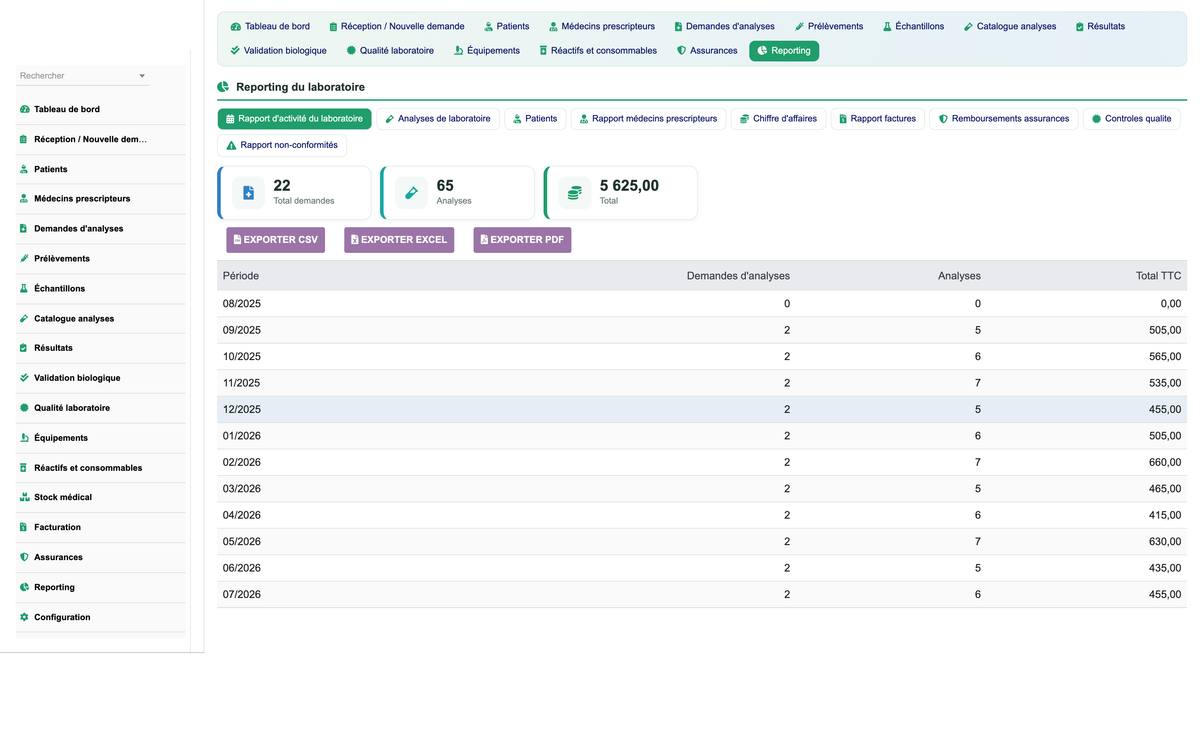Image resolution: width=1200 pixels, height=743 pixels.
Task: Click the pie chart icon beside Reporting du laboratoire
Action: pyautogui.click(x=223, y=87)
